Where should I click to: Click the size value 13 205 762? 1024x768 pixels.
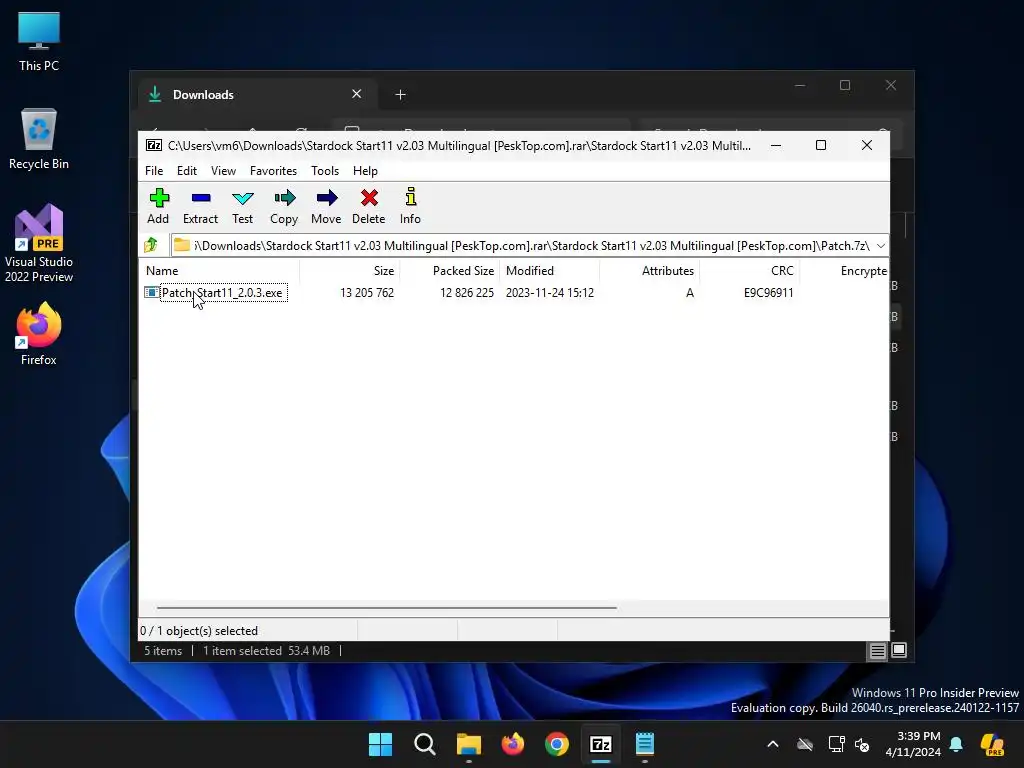click(x=367, y=293)
